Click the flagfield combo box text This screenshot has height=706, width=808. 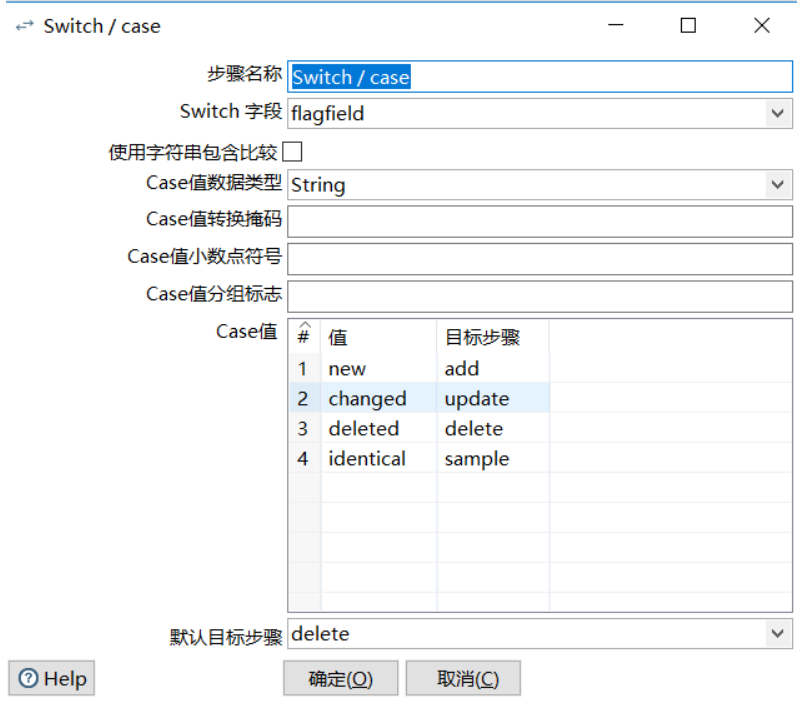[x=328, y=113]
